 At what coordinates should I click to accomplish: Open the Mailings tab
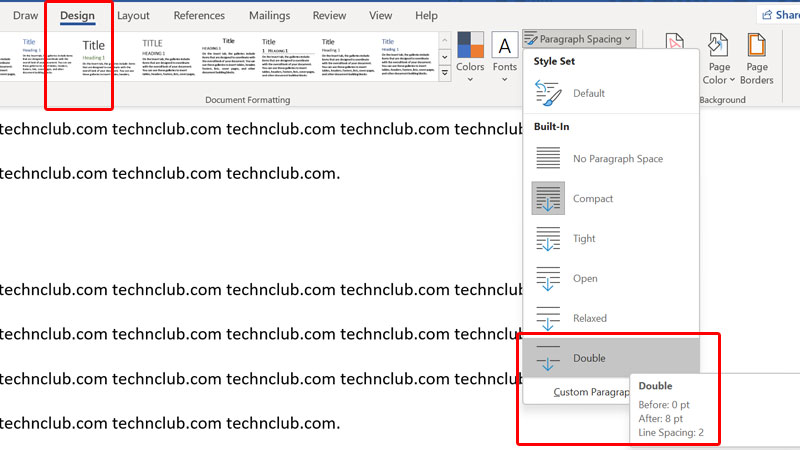point(269,16)
